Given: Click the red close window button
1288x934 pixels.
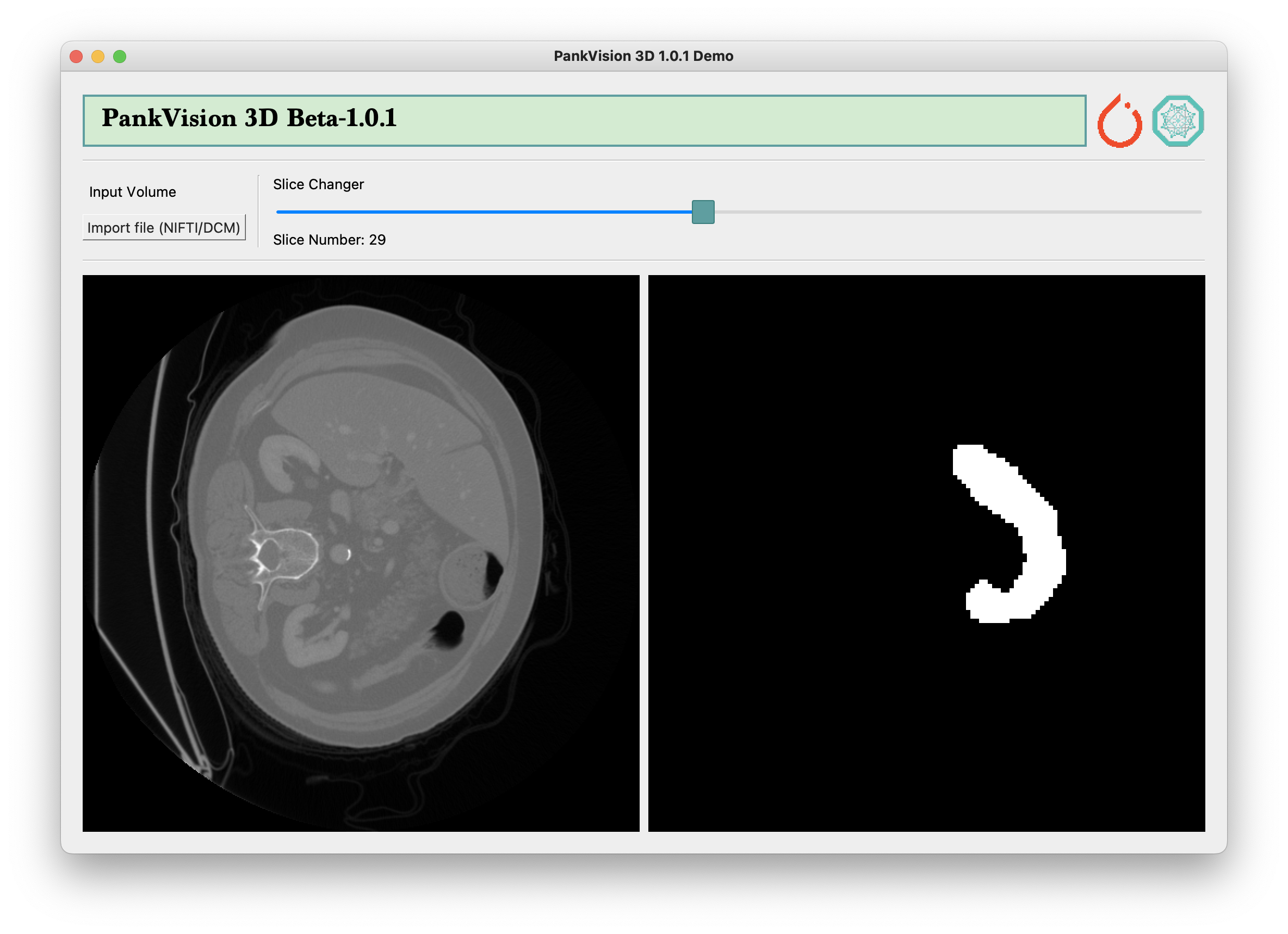Looking at the screenshot, I should click(x=76, y=56).
